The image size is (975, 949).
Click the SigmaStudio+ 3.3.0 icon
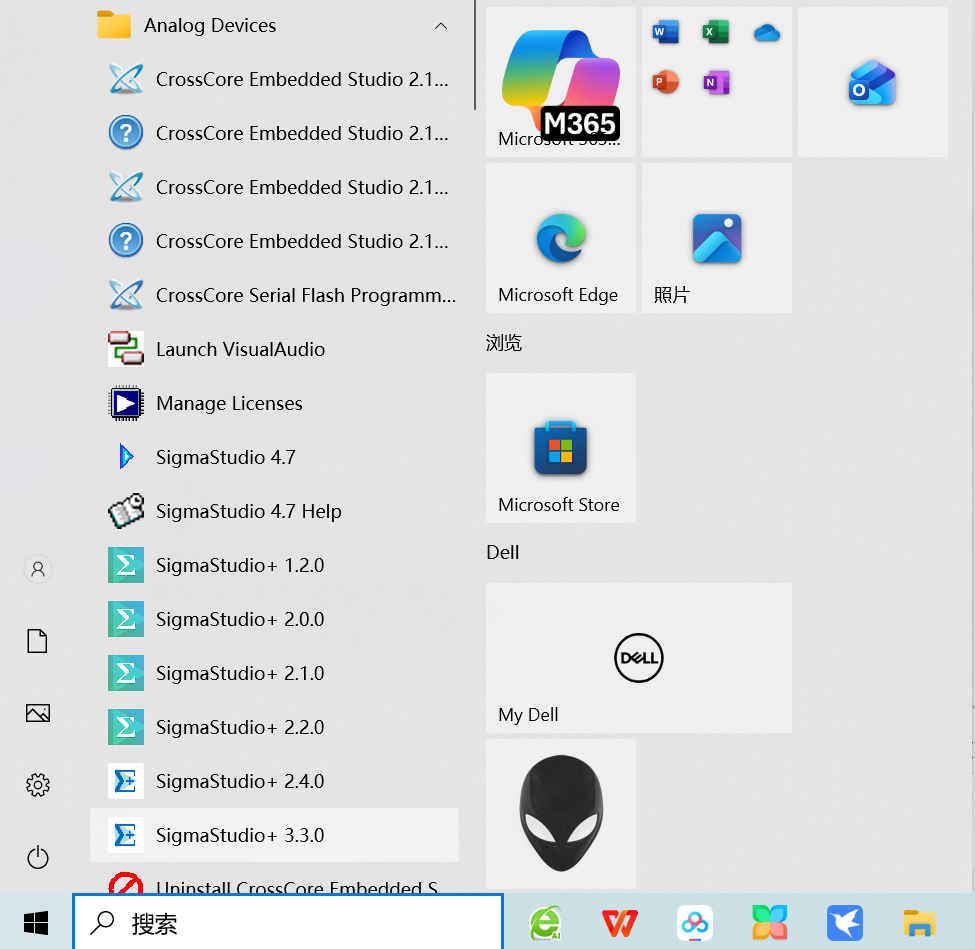tap(126, 835)
